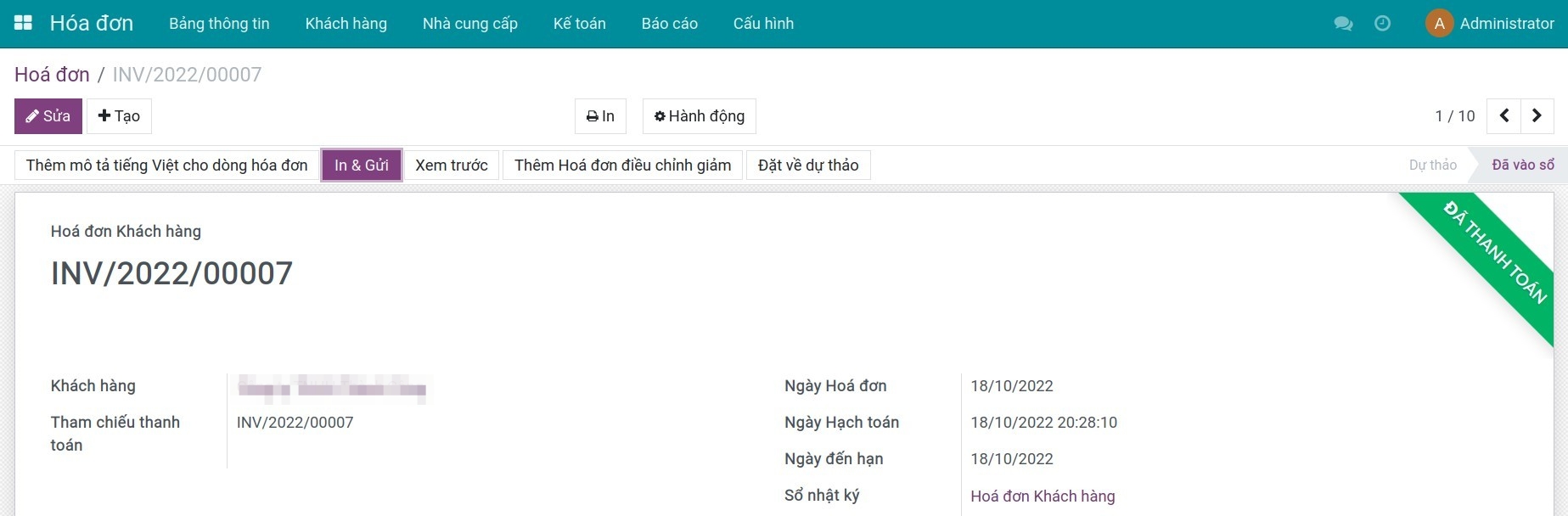Click Đặt về dự thảo button
Screen dimensions: 1568x516
pyautogui.click(x=808, y=165)
